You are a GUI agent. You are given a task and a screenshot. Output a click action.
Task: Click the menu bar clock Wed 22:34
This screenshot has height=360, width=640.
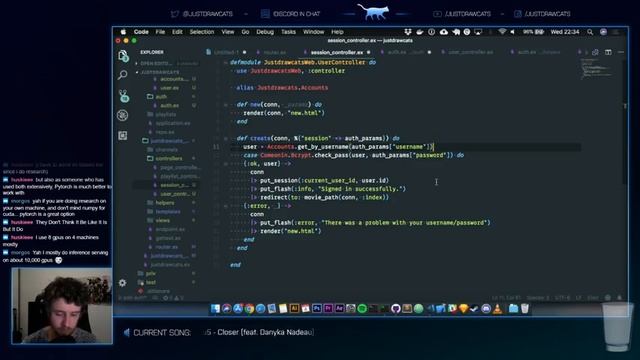564,32
